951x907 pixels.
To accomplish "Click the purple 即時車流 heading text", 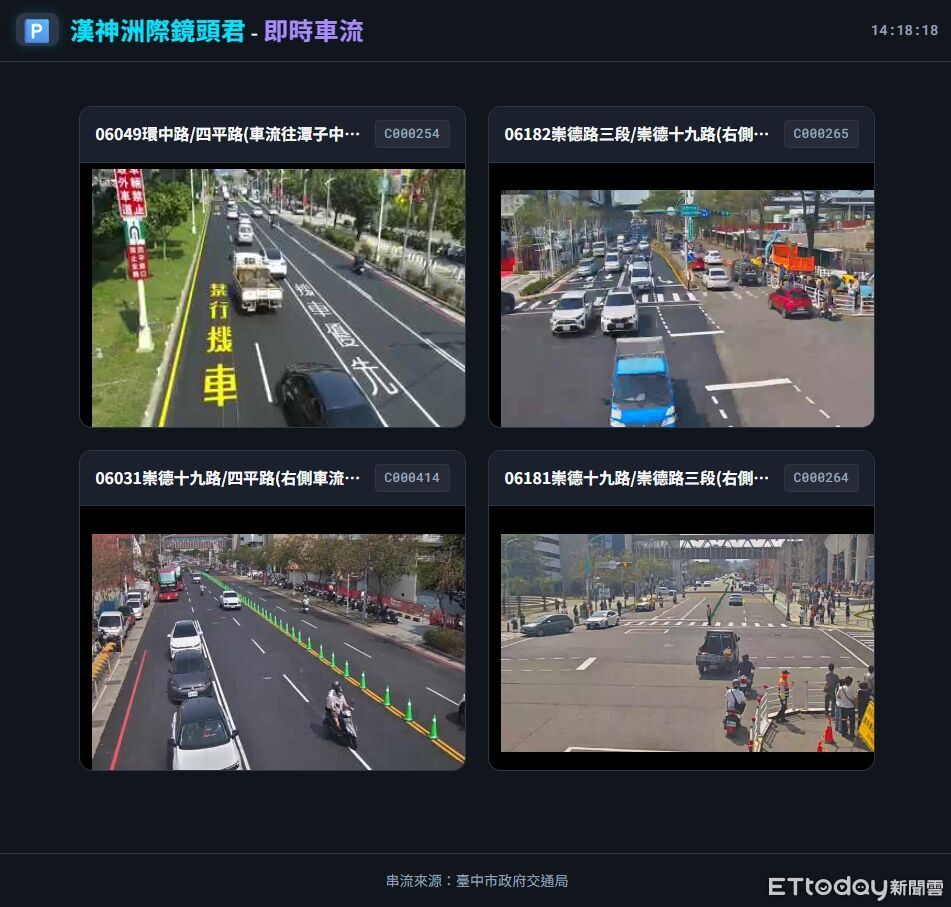I will click(x=313, y=31).
